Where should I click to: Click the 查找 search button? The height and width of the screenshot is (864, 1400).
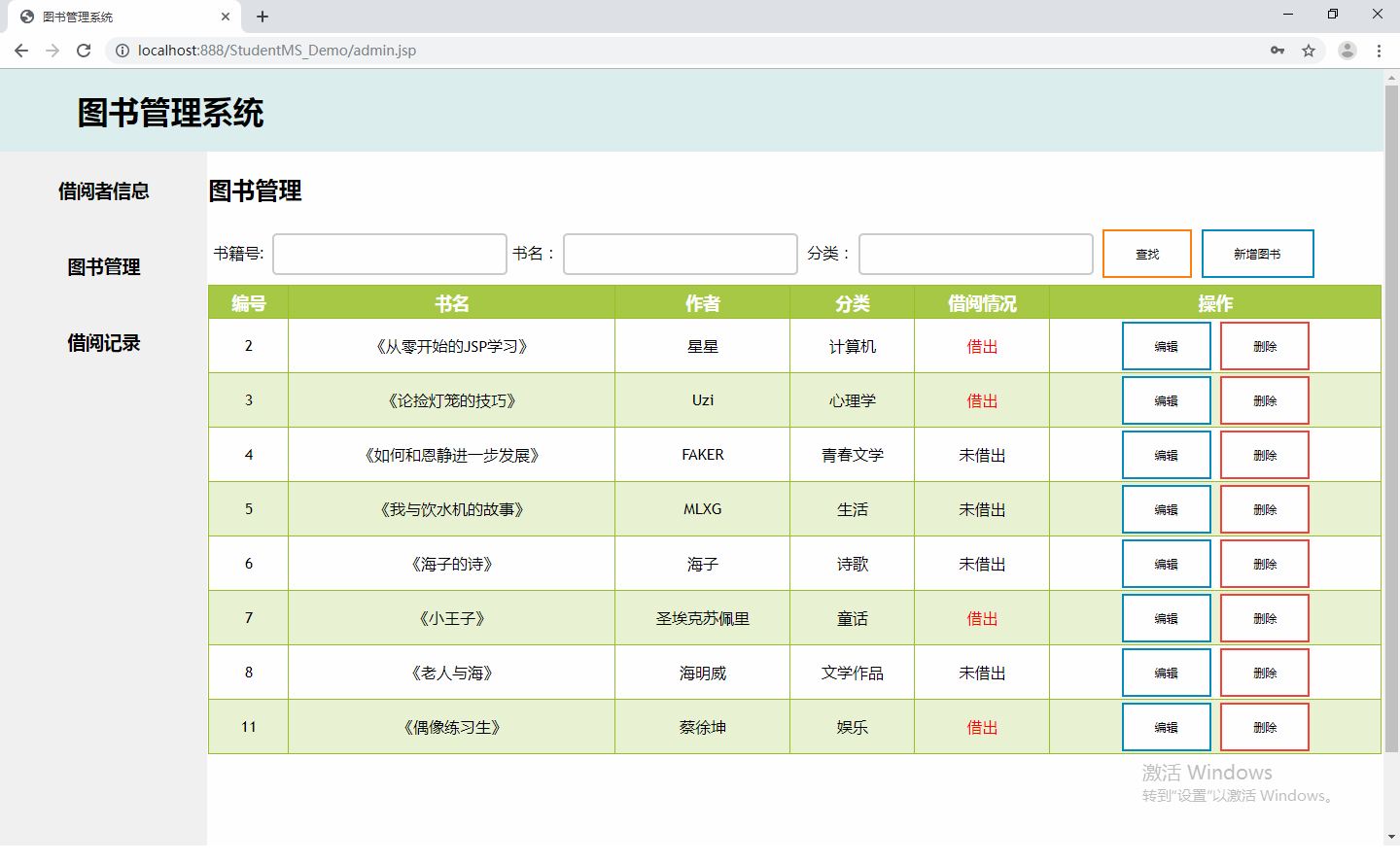pos(1146,254)
